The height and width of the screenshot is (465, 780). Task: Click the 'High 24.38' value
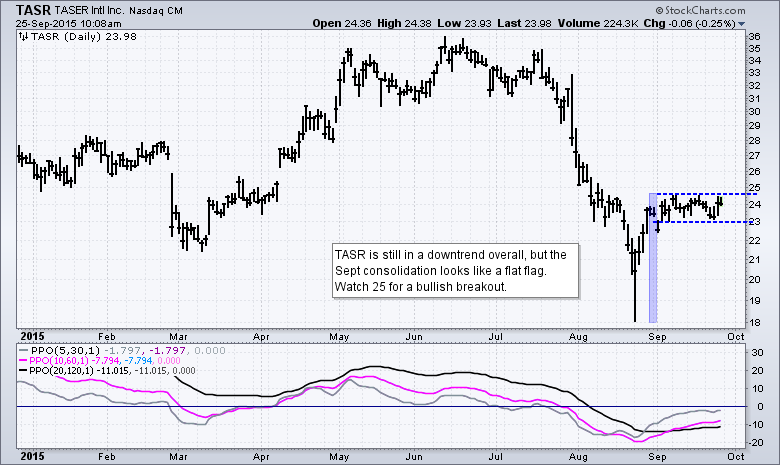(x=404, y=23)
